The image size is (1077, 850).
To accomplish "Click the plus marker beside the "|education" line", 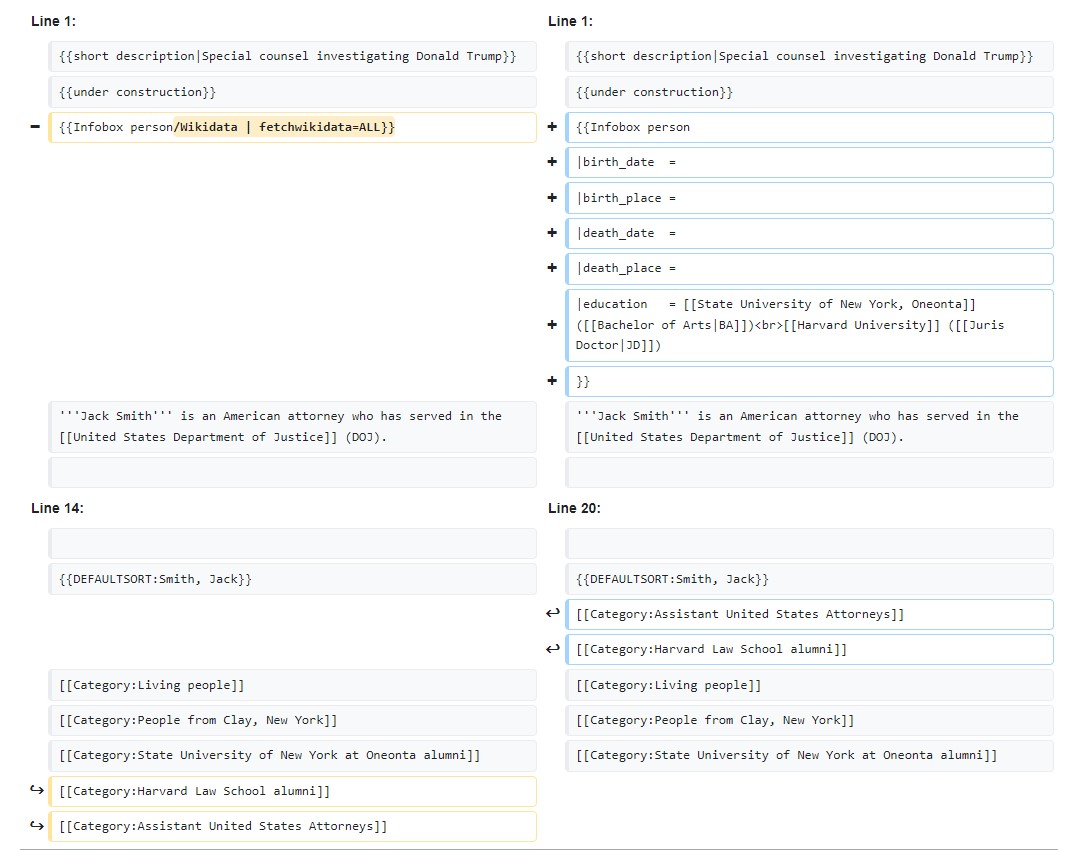I will click(x=552, y=325).
